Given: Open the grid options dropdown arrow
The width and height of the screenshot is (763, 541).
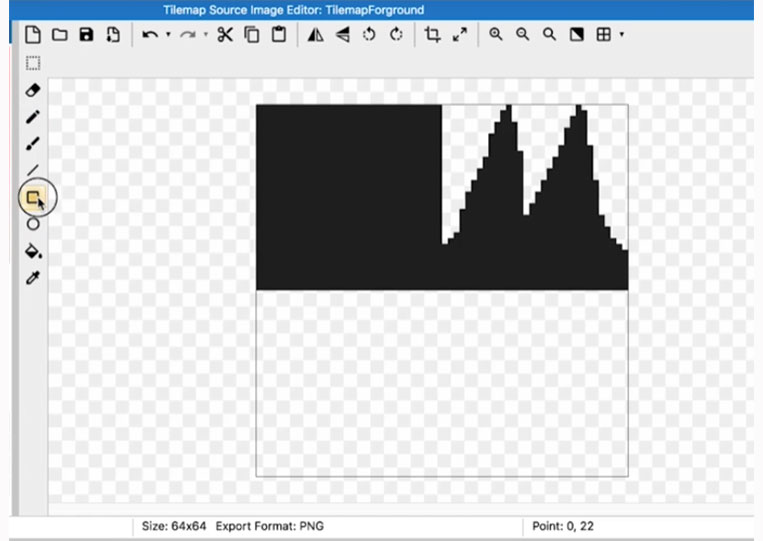Looking at the screenshot, I should point(621,35).
